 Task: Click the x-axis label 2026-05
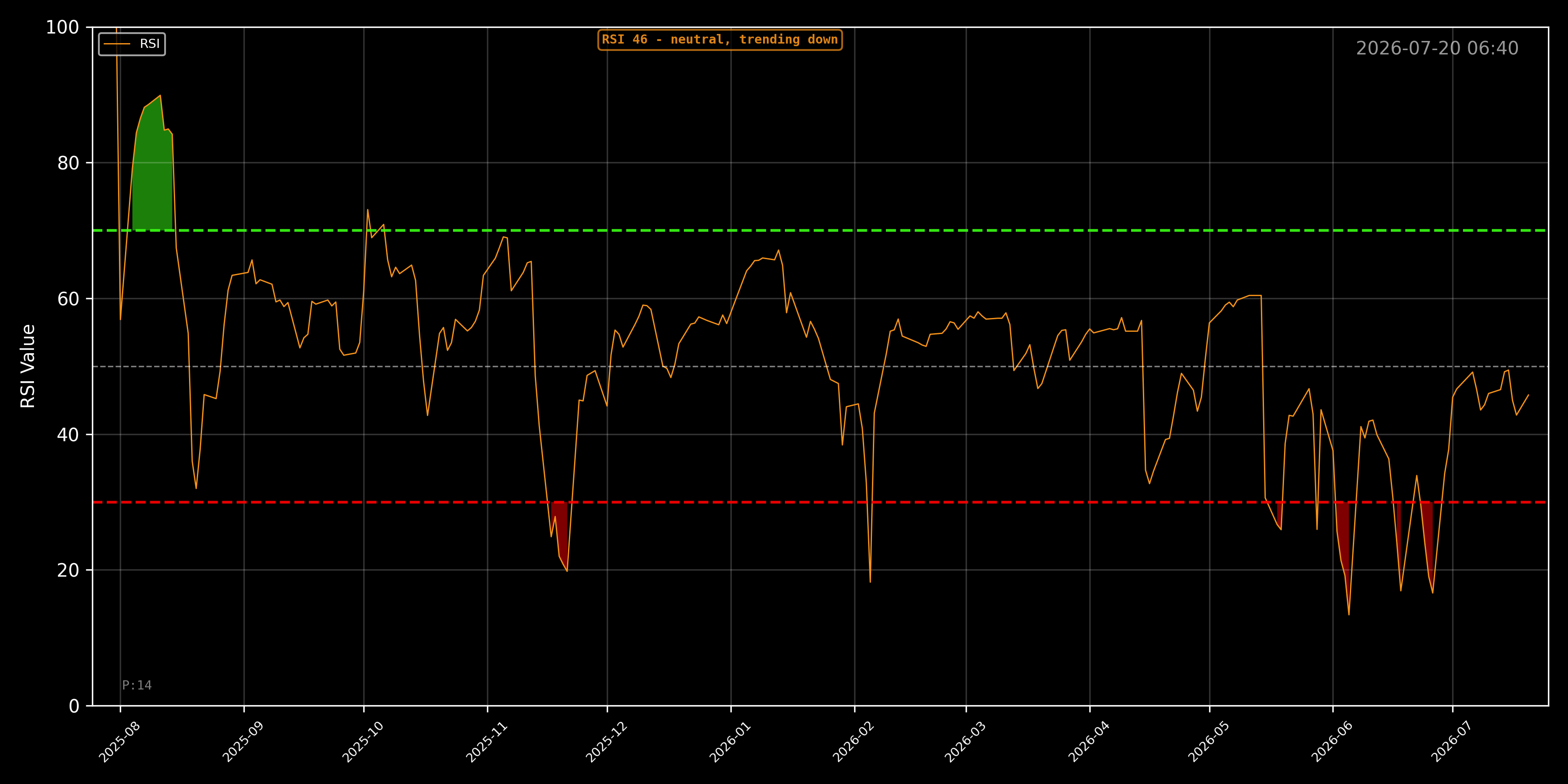click(x=1209, y=741)
